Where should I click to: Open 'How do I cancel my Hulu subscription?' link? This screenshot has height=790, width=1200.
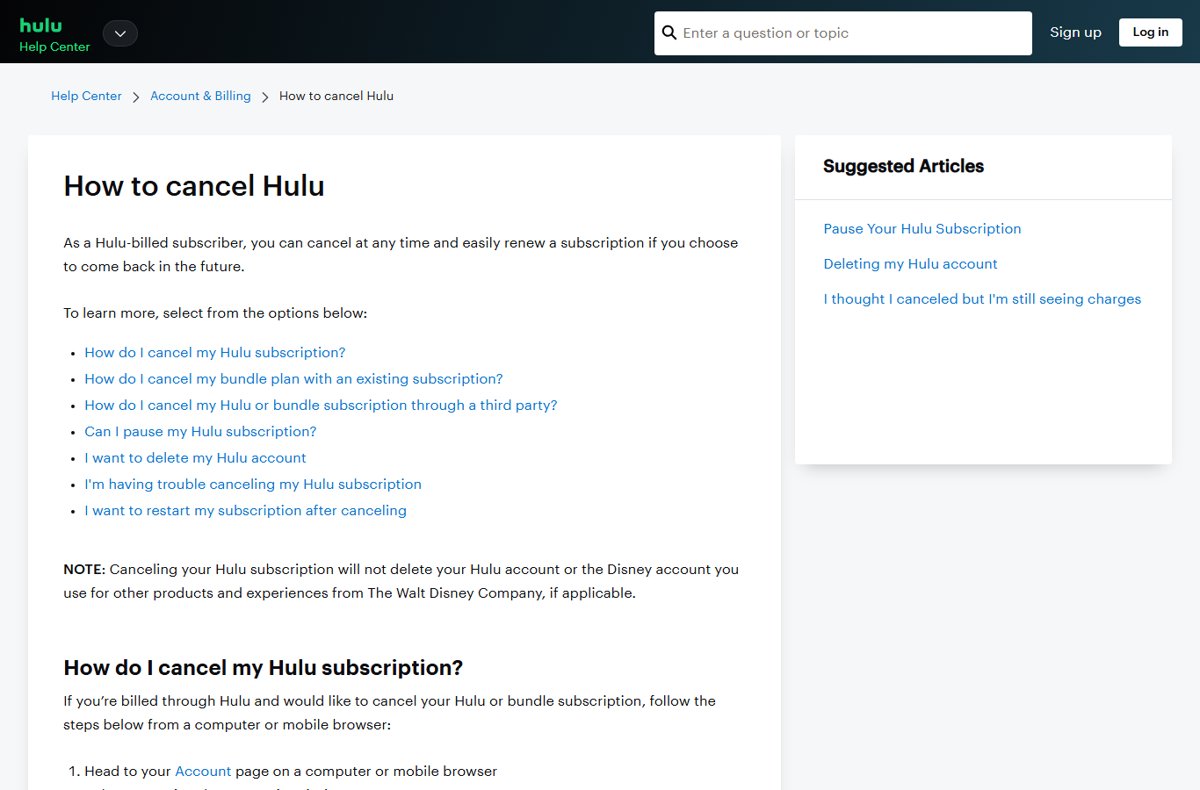(215, 352)
